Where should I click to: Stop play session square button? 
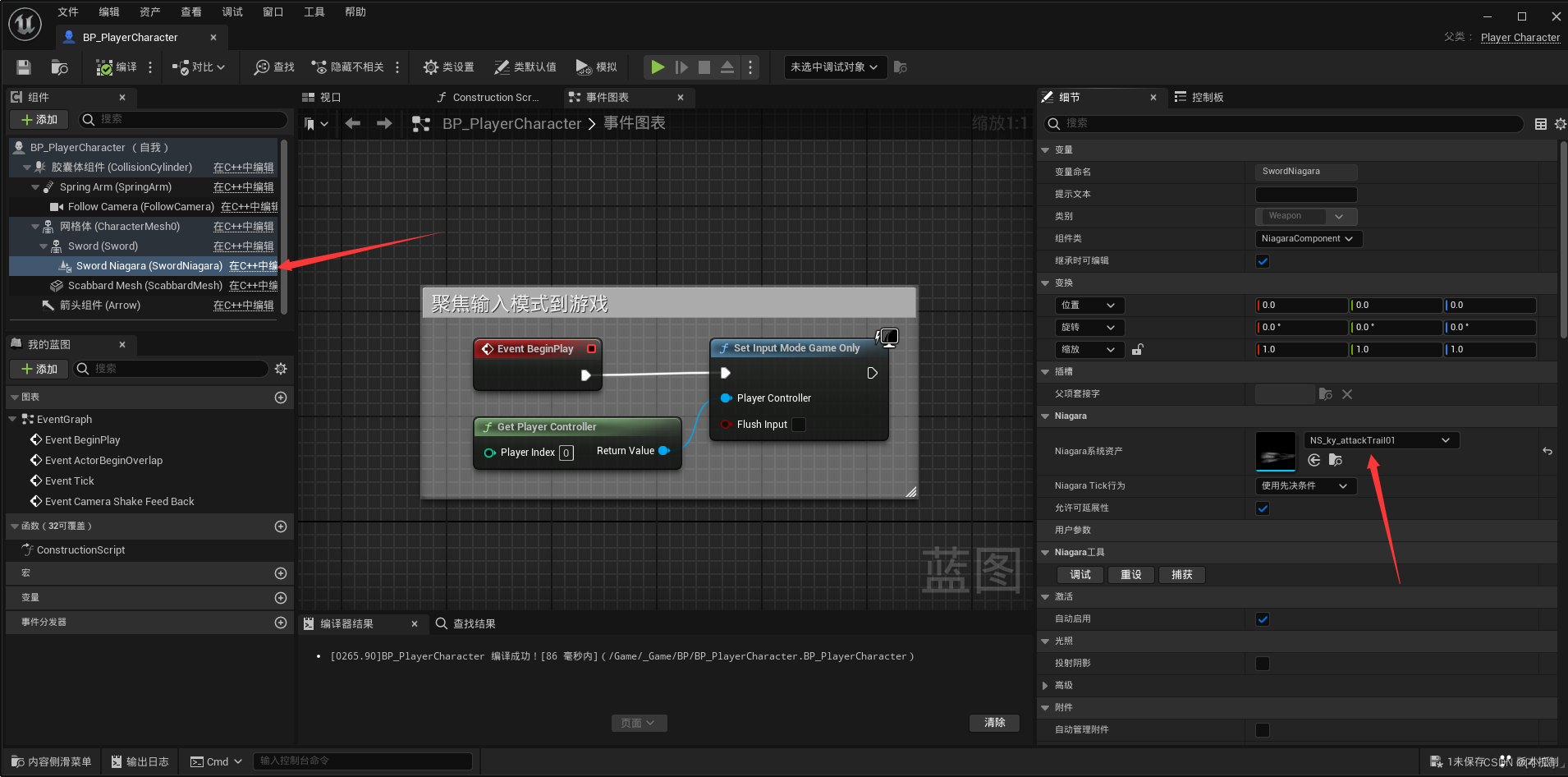coord(704,67)
